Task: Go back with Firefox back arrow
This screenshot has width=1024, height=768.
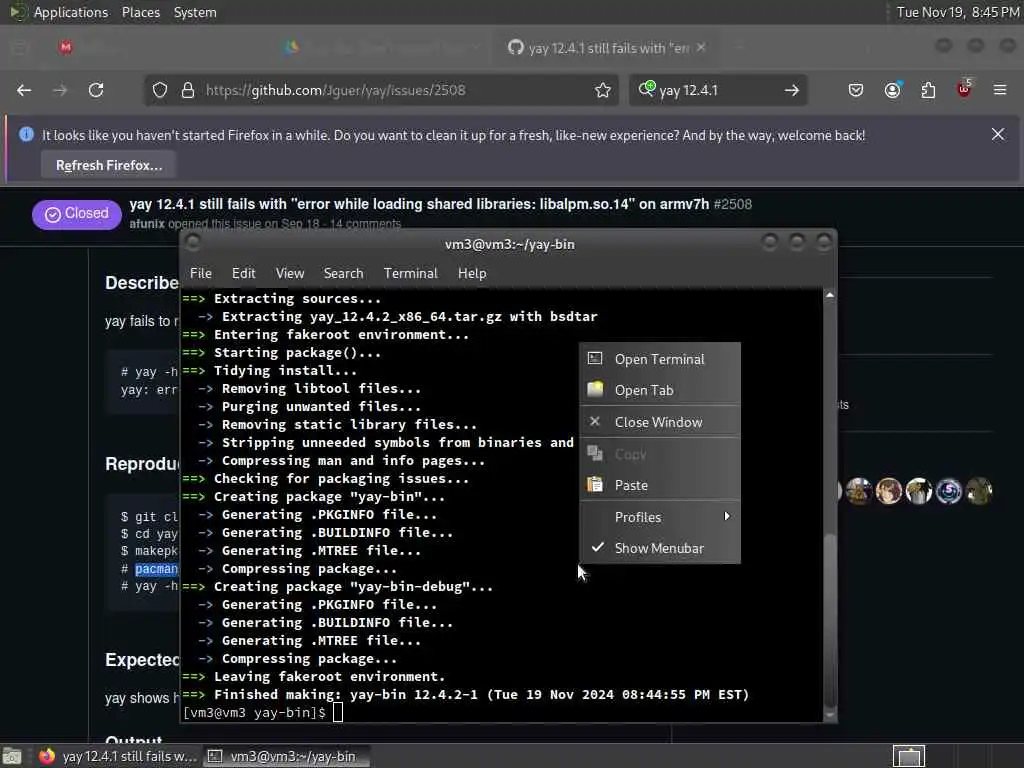Action: click(x=24, y=90)
